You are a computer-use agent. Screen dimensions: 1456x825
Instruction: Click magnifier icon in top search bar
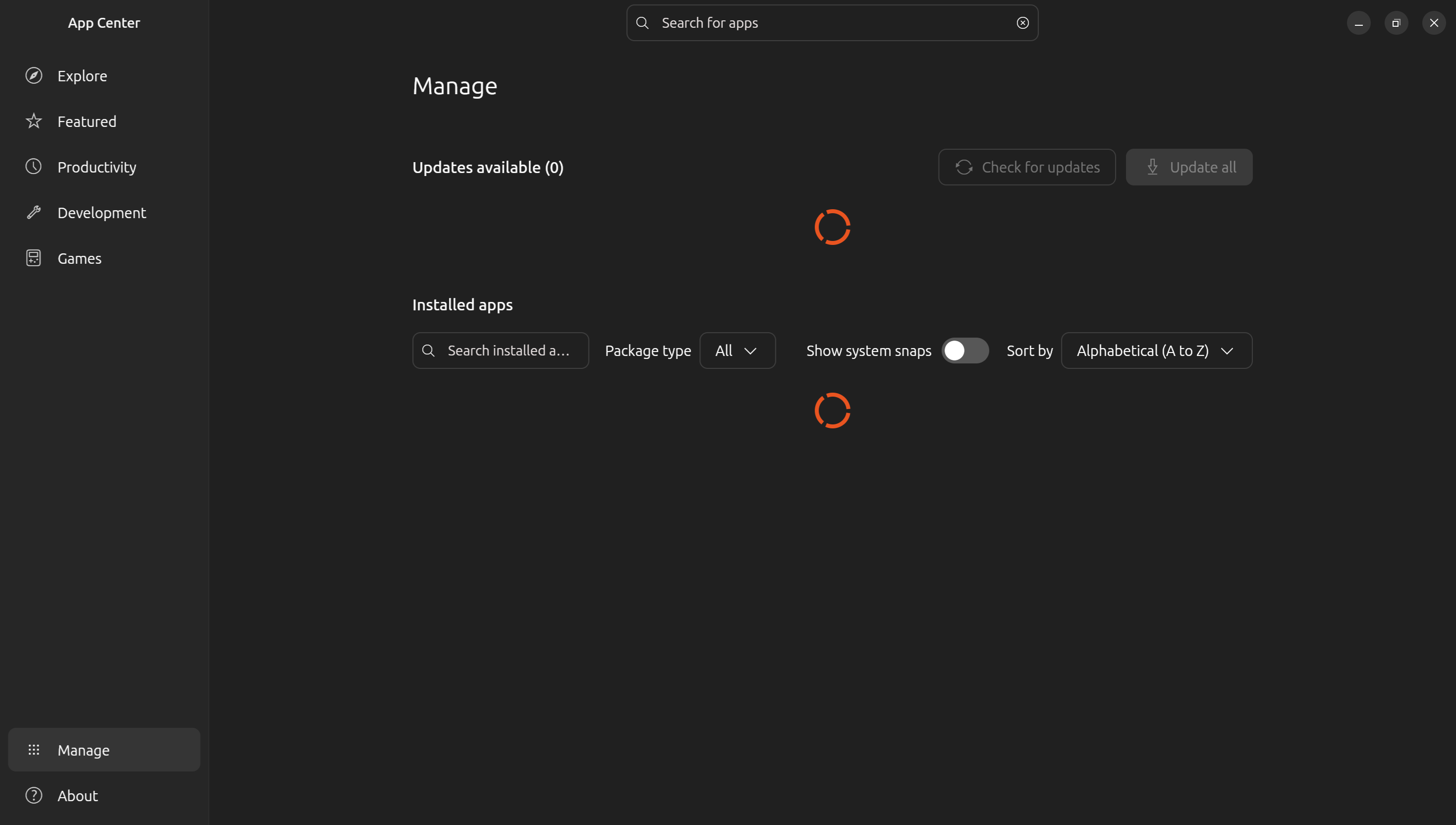pyautogui.click(x=642, y=23)
